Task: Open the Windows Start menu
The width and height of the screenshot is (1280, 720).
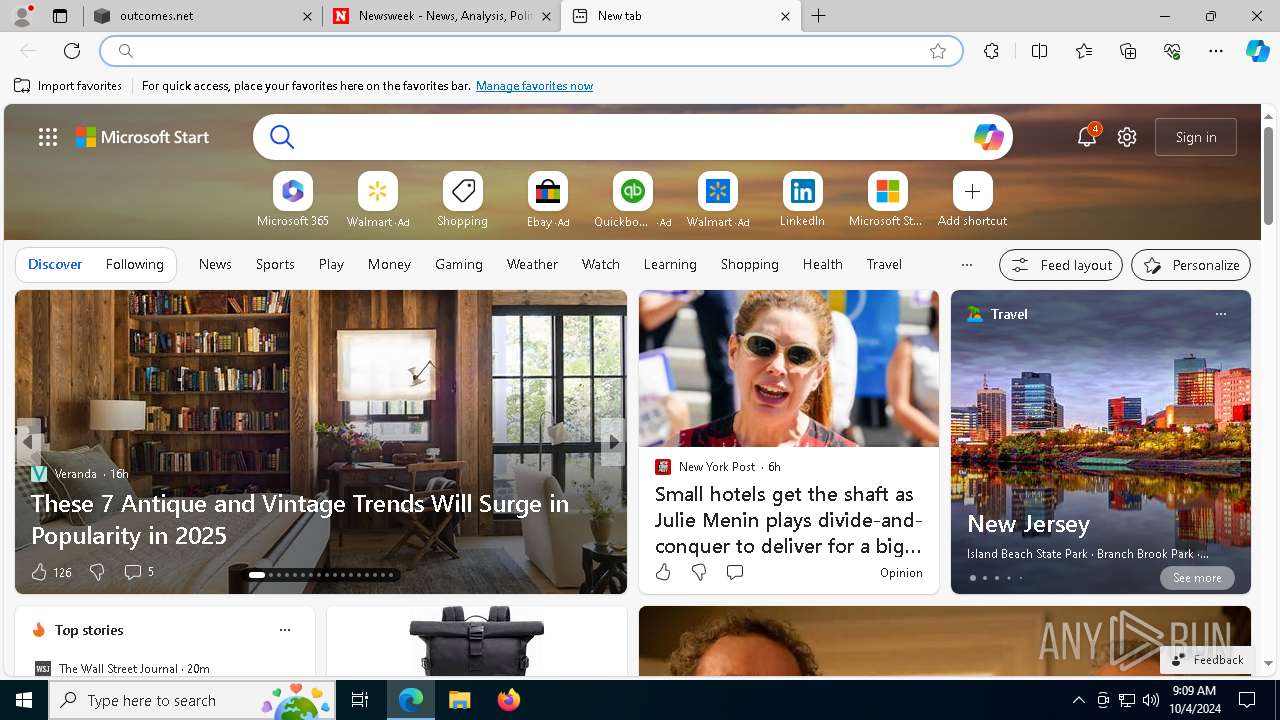Action: pyautogui.click(x=24, y=700)
